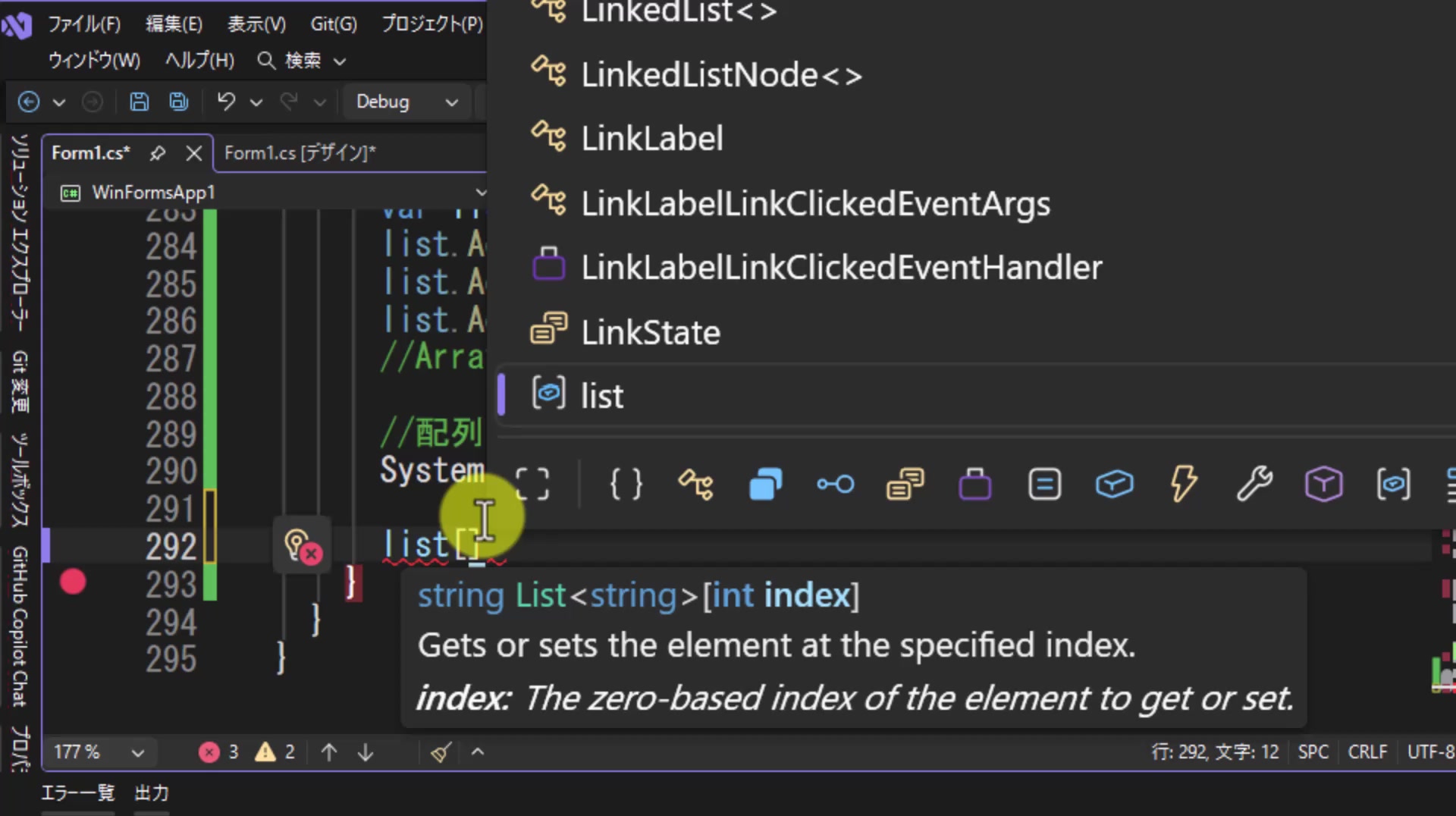Expand the search box dropdown arrow
Image resolution: width=1456 pixels, height=816 pixels.
tap(340, 61)
